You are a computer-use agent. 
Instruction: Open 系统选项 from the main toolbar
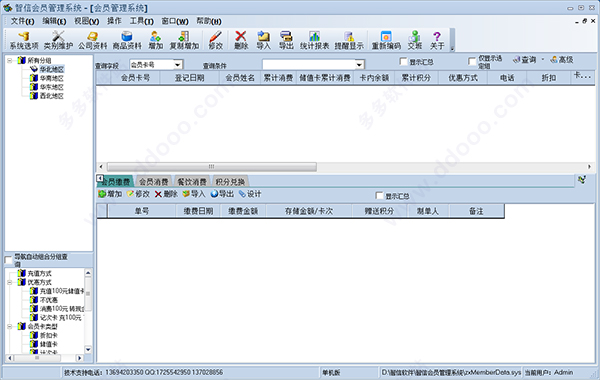click(x=24, y=40)
